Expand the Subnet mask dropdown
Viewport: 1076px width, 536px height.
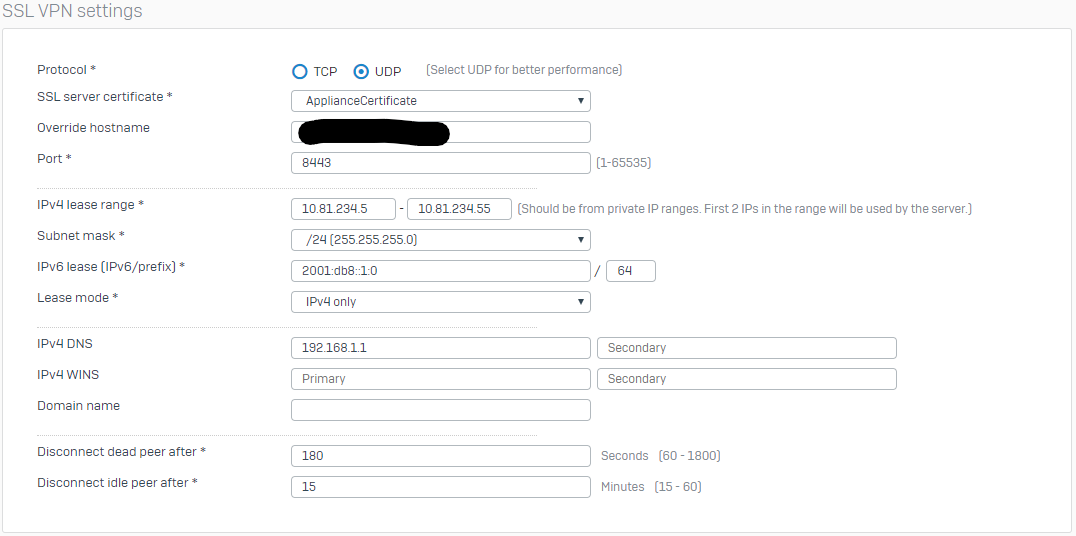point(440,240)
